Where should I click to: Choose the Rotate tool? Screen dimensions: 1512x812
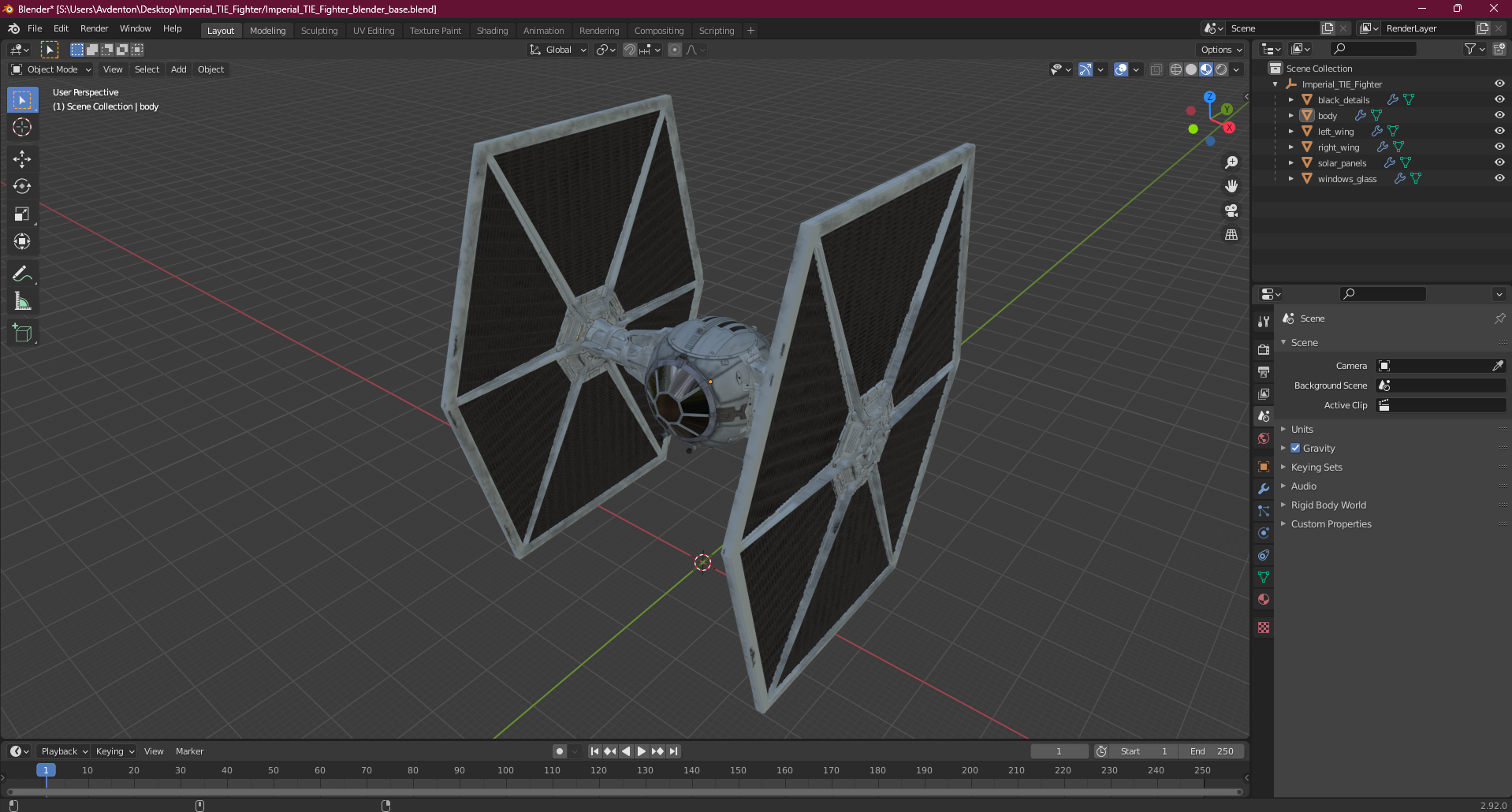[22, 187]
